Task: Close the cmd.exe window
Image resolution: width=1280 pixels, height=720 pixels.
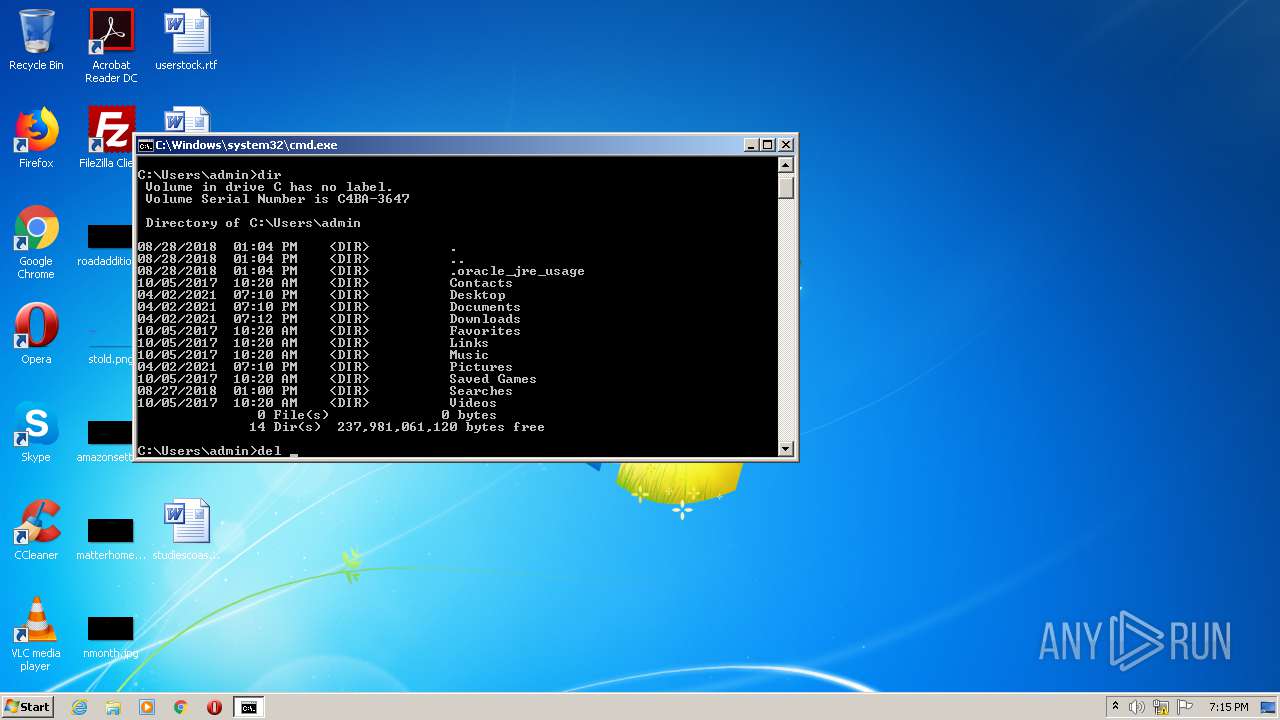Action: click(786, 145)
